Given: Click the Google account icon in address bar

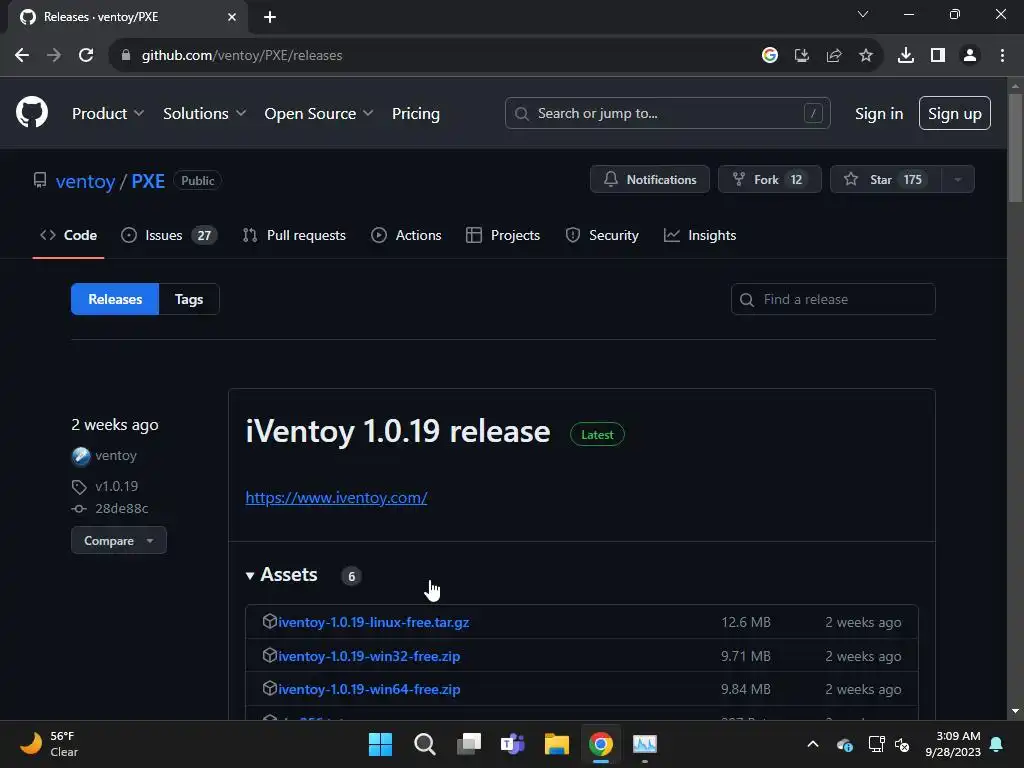Looking at the screenshot, I should [x=770, y=56].
